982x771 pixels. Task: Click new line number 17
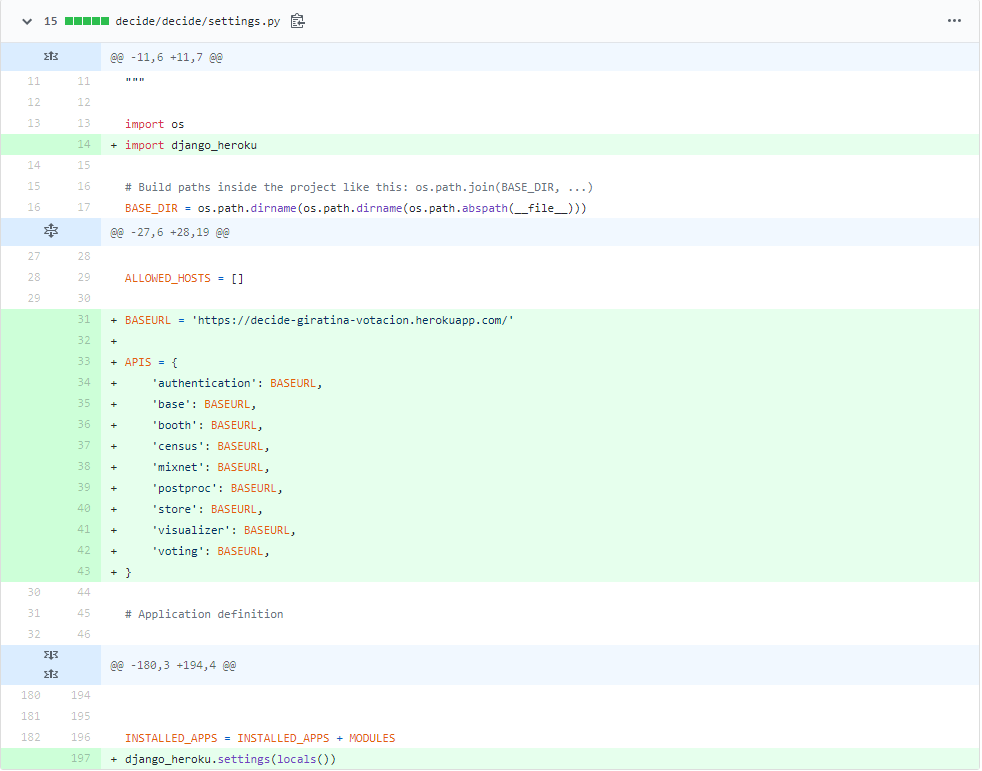point(84,207)
